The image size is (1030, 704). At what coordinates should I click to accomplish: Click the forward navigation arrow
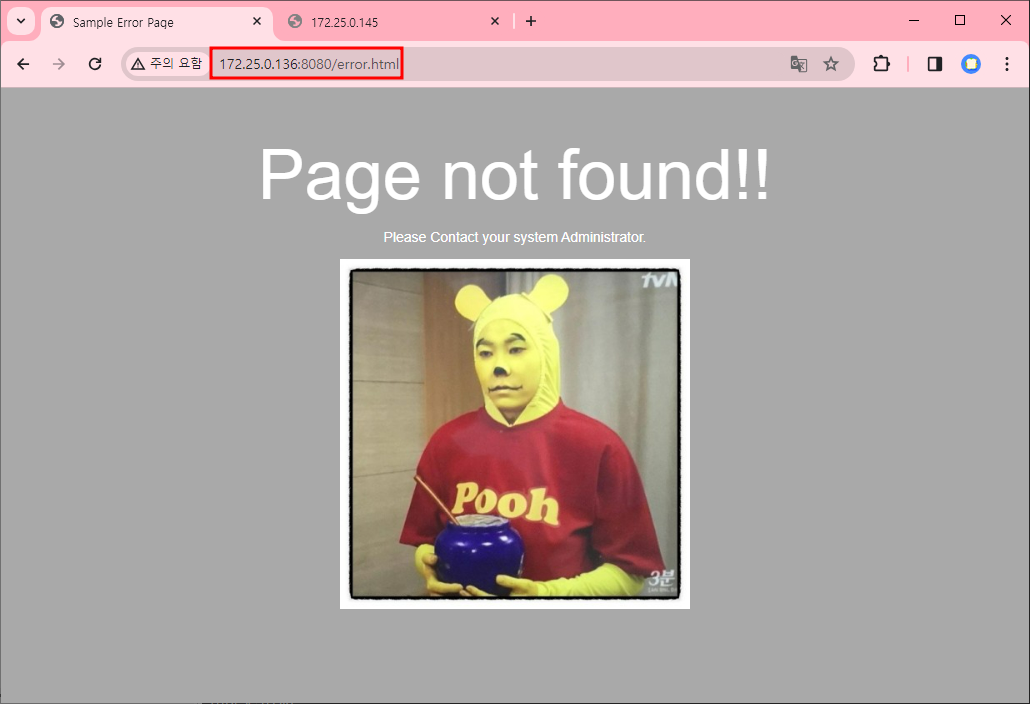59,64
